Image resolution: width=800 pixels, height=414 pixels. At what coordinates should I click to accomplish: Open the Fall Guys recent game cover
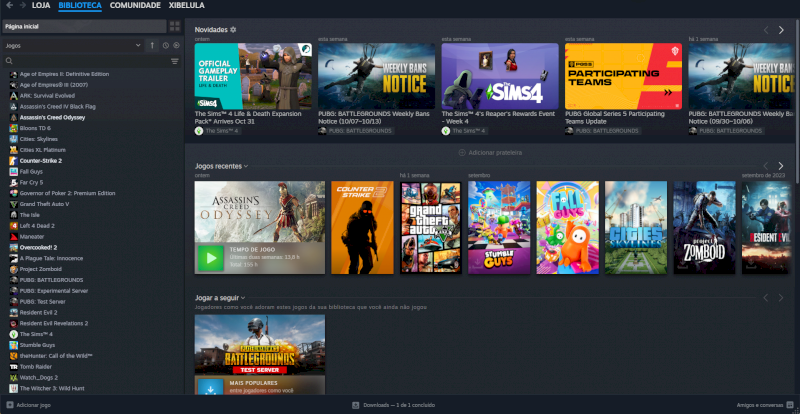click(x=567, y=228)
